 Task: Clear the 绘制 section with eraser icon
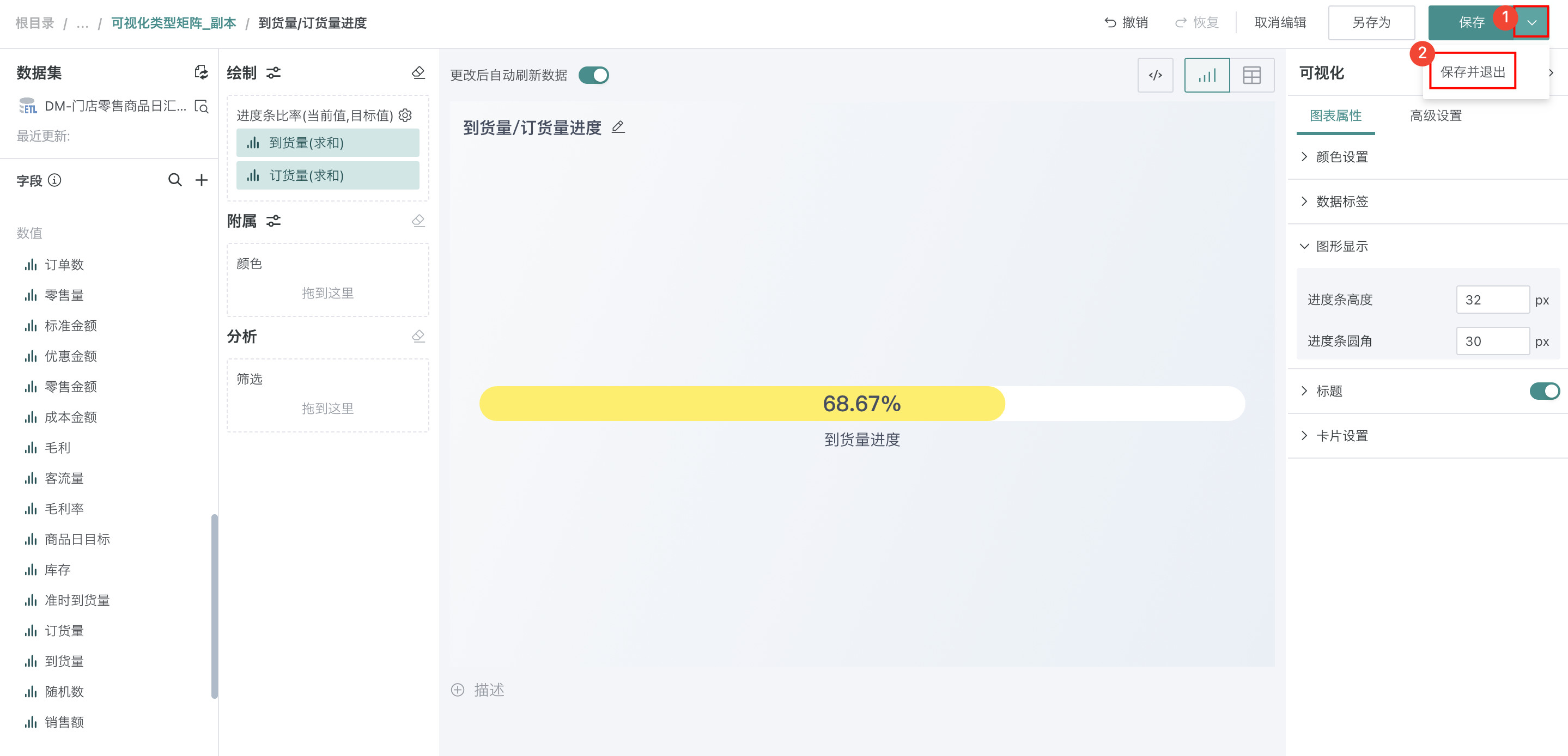[x=418, y=72]
